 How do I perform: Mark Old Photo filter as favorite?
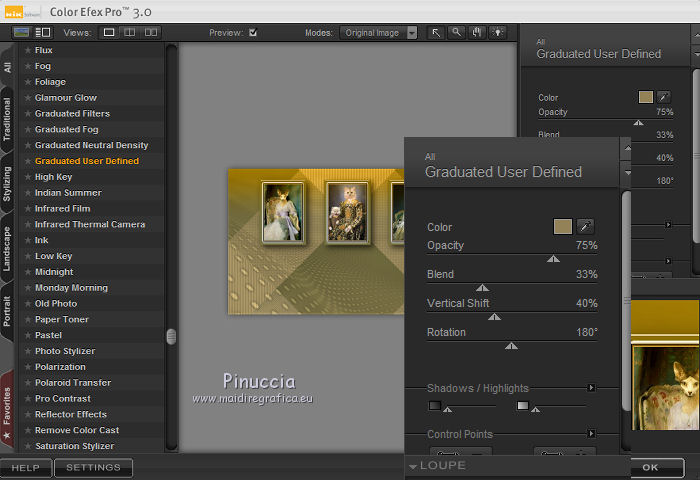[28, 304]
